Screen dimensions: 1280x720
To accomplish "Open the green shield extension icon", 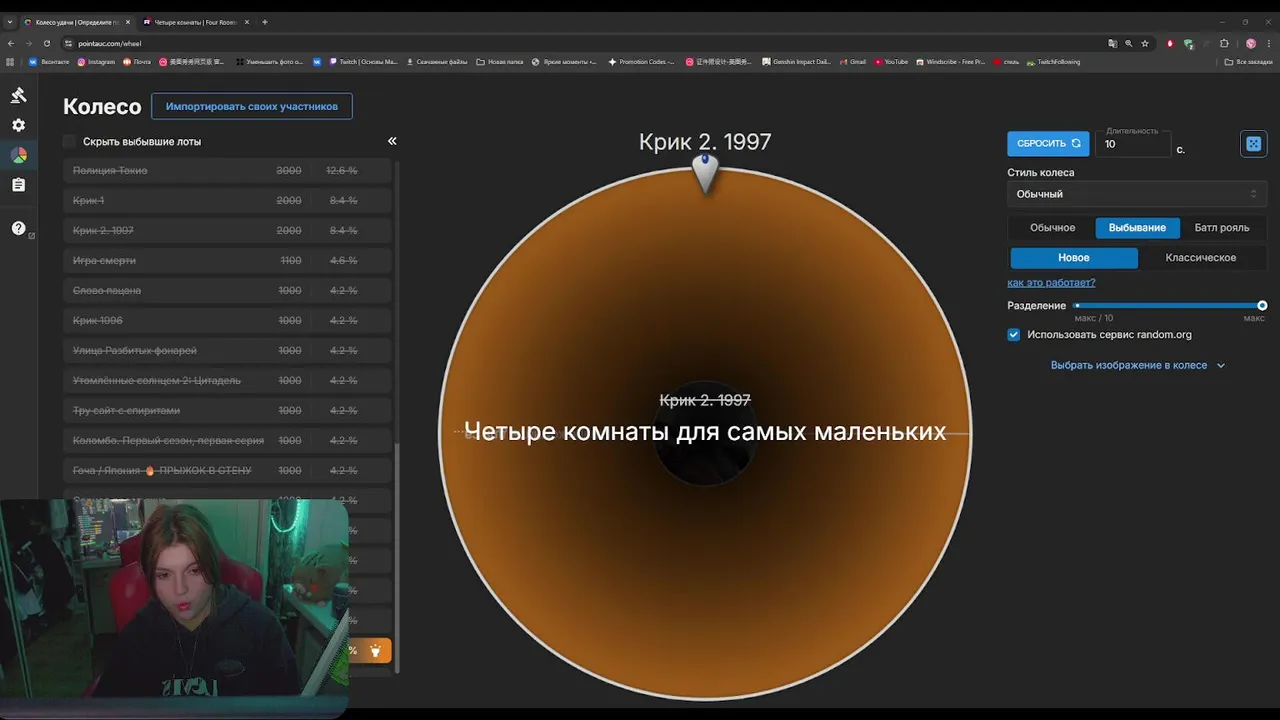I will 1188,43.
